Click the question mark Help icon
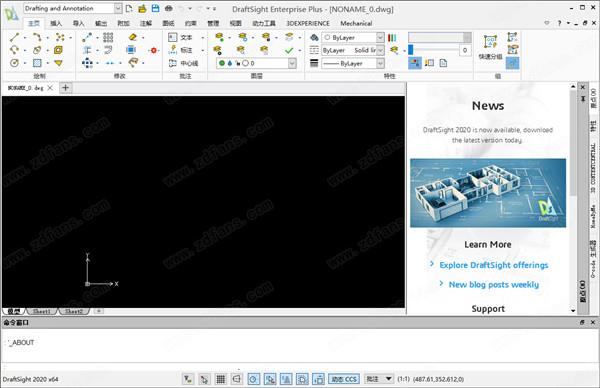This screenshot has height=388, width=600. [559, 23]
